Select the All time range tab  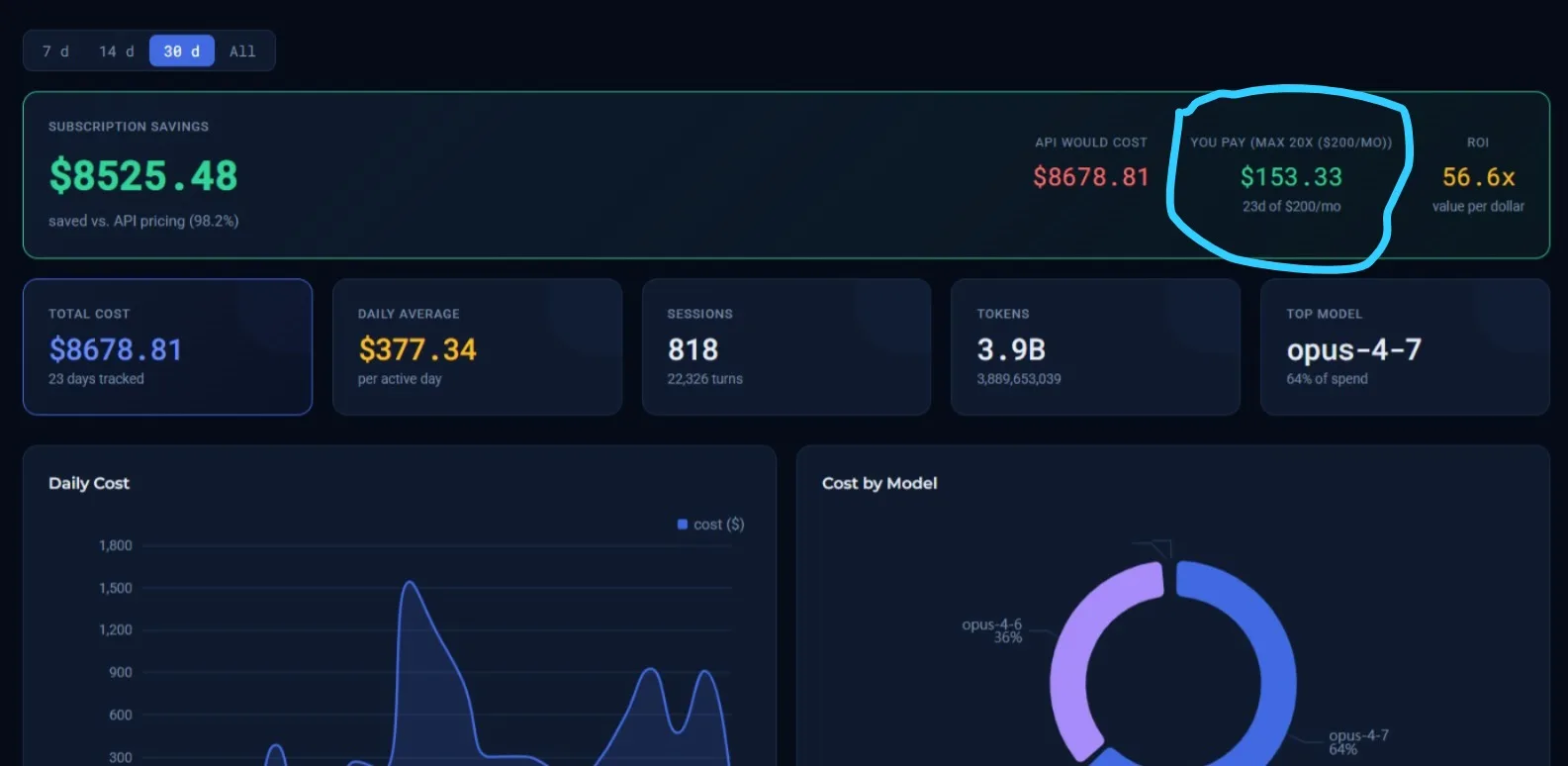pos(242,51)
